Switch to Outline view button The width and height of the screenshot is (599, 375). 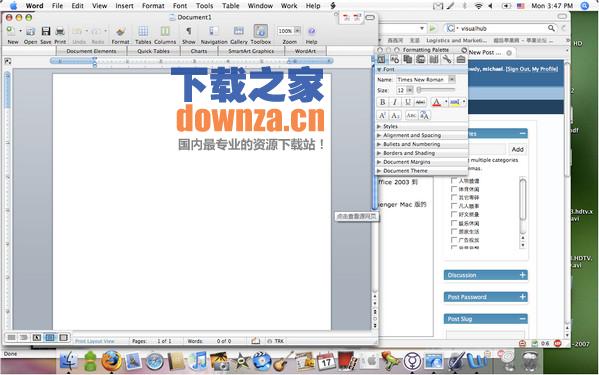(24, 338)
